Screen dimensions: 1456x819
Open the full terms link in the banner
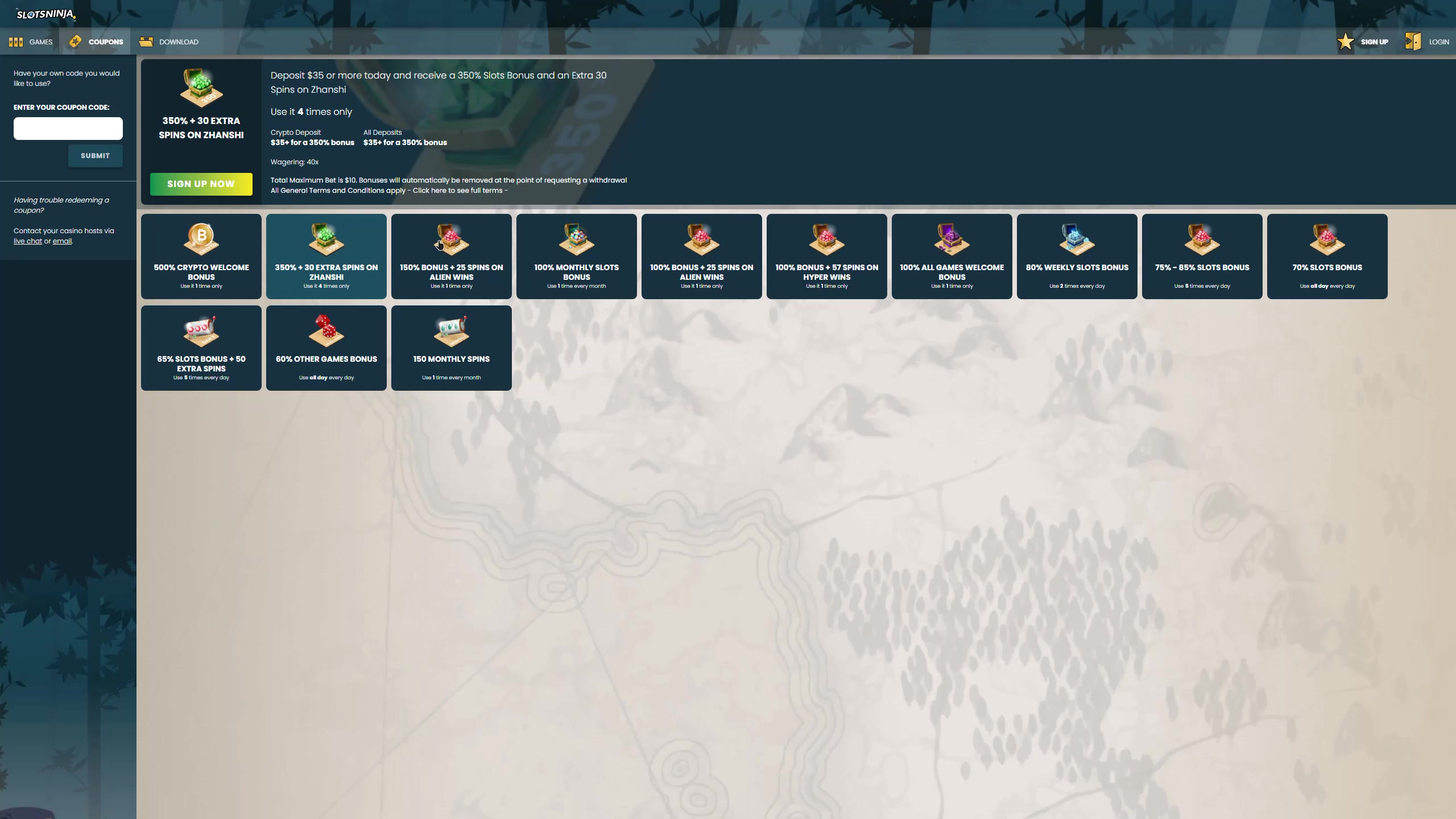click(x=457, y=191)
